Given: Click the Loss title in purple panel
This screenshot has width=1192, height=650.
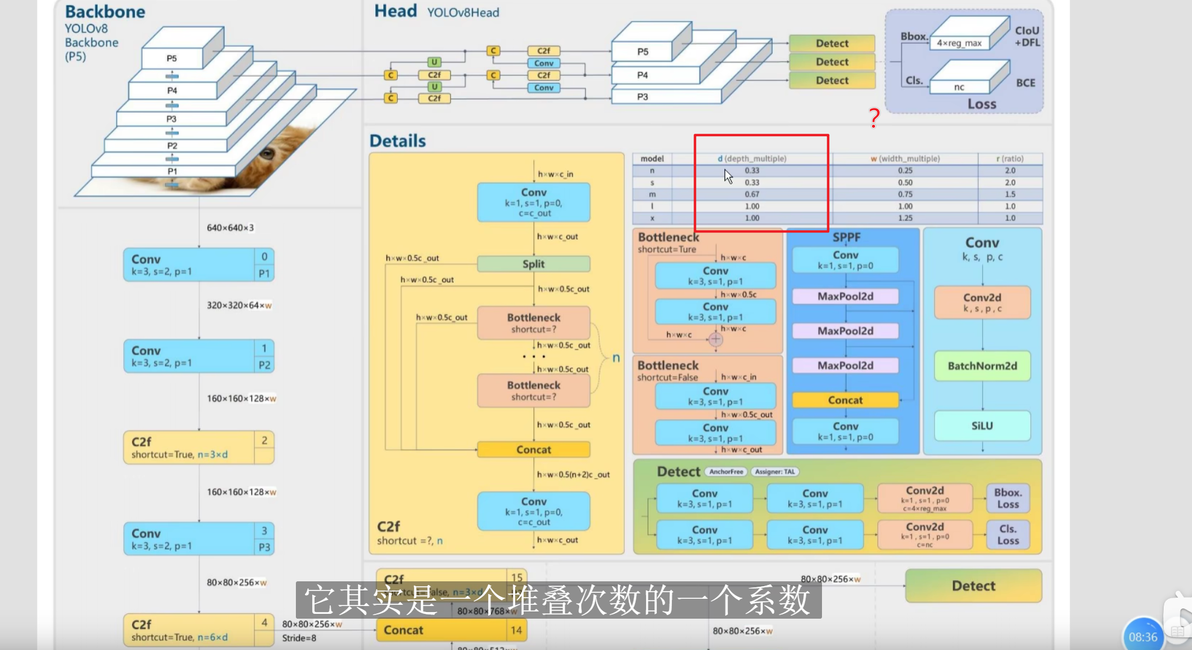Looking at the screenshot, I should (981, 104).
